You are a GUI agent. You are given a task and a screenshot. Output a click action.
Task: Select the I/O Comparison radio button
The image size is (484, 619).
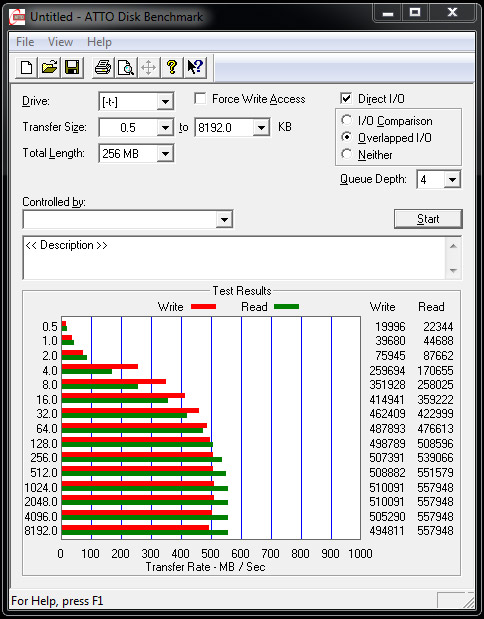click(x=346, y=120)
